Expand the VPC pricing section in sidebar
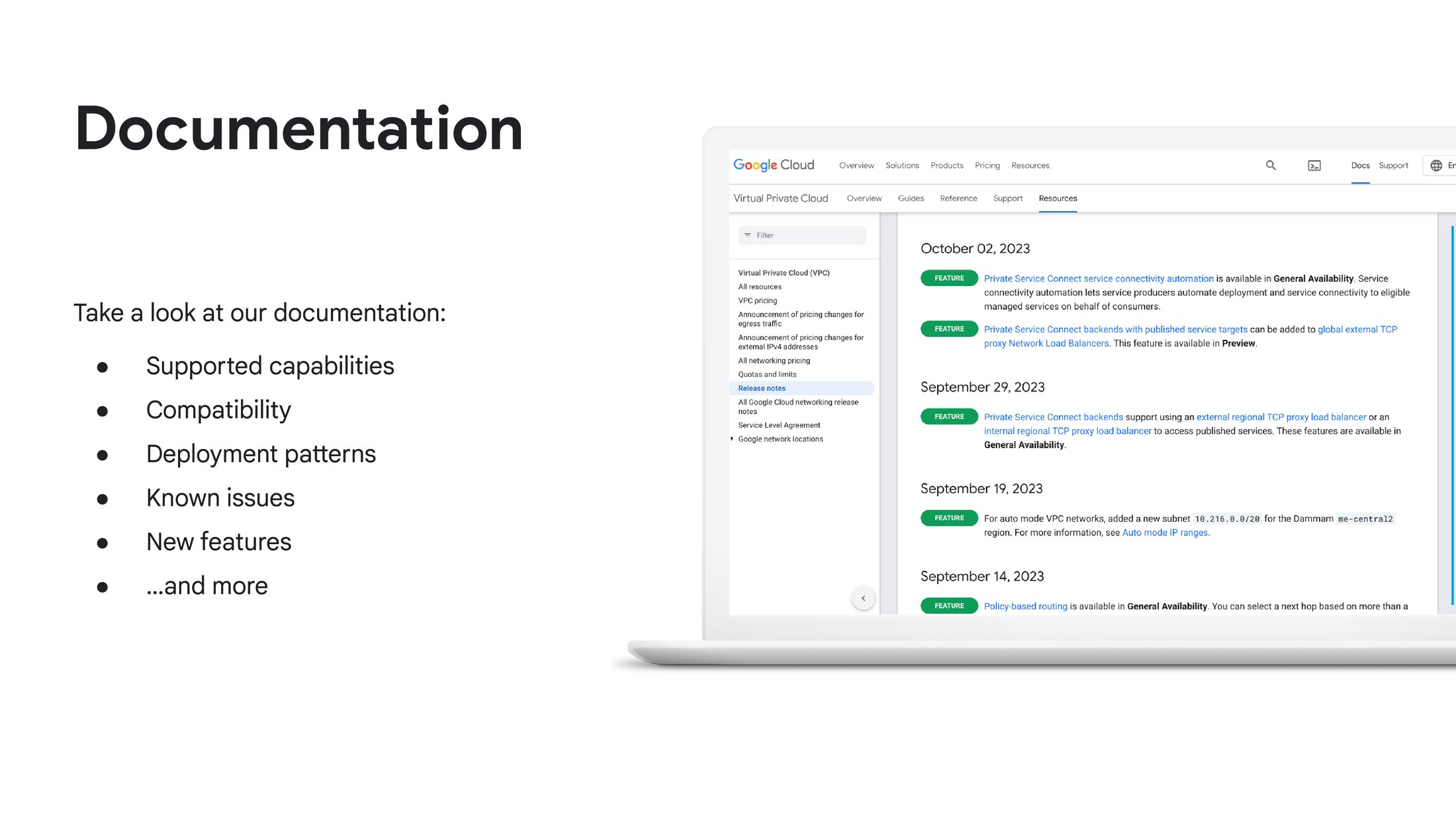1456x819 pixels. click(756, 300)
